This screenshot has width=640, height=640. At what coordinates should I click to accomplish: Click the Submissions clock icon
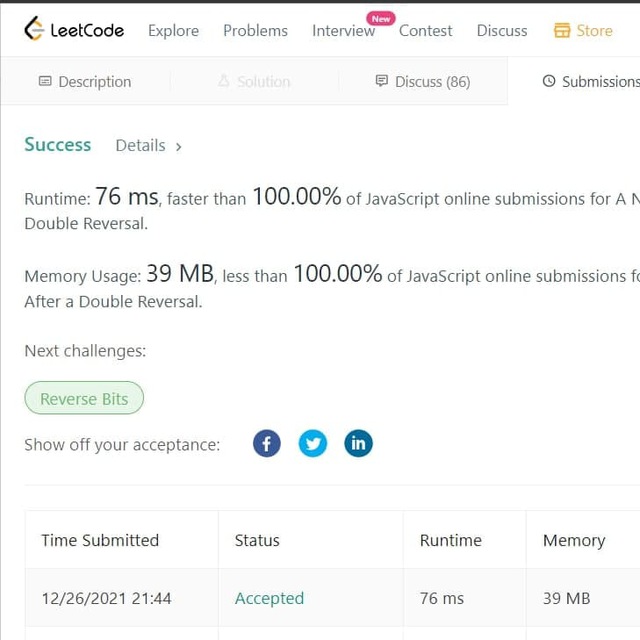point(549,81)
